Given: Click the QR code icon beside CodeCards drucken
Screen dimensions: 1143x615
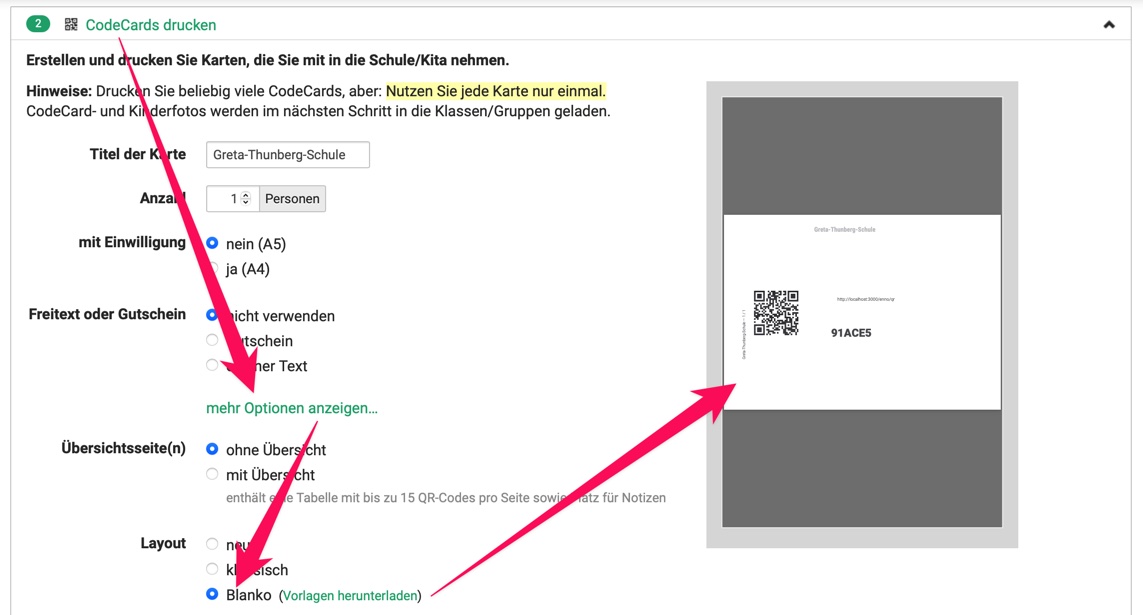Looking at the screenshot, I should pos(71,24).
